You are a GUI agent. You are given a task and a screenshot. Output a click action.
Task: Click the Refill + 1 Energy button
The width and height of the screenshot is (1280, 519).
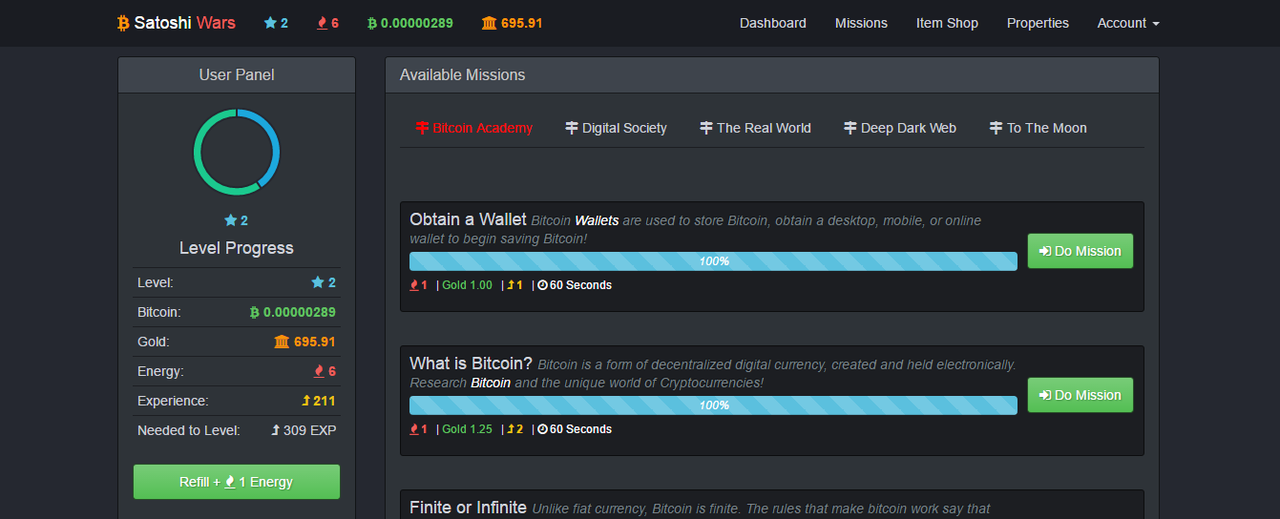(236, 482)
